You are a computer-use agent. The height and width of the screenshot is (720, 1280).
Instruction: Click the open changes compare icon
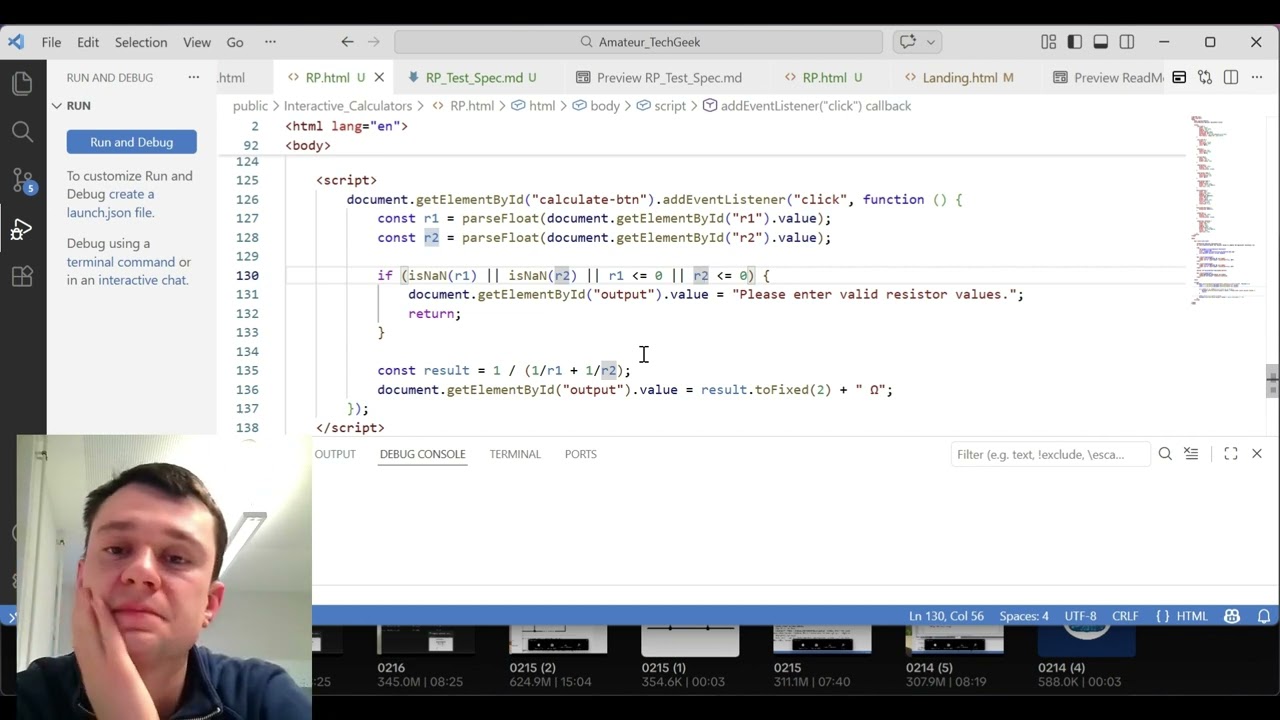[1205, 77]
